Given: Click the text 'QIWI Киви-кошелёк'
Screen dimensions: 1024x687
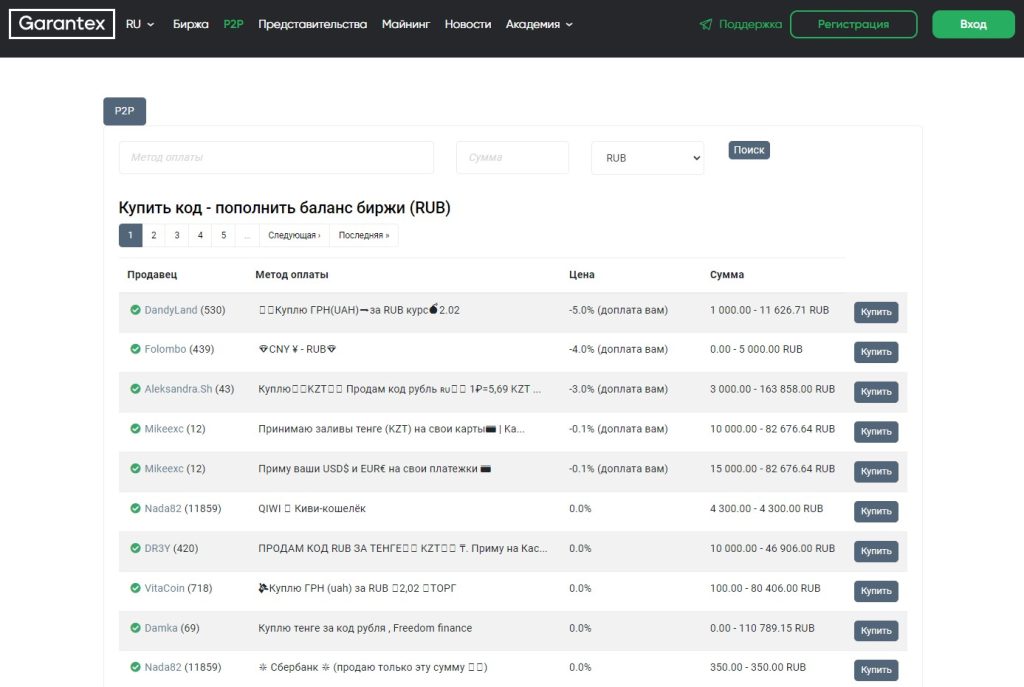Looking at the screenshot, I should (312, 509).
